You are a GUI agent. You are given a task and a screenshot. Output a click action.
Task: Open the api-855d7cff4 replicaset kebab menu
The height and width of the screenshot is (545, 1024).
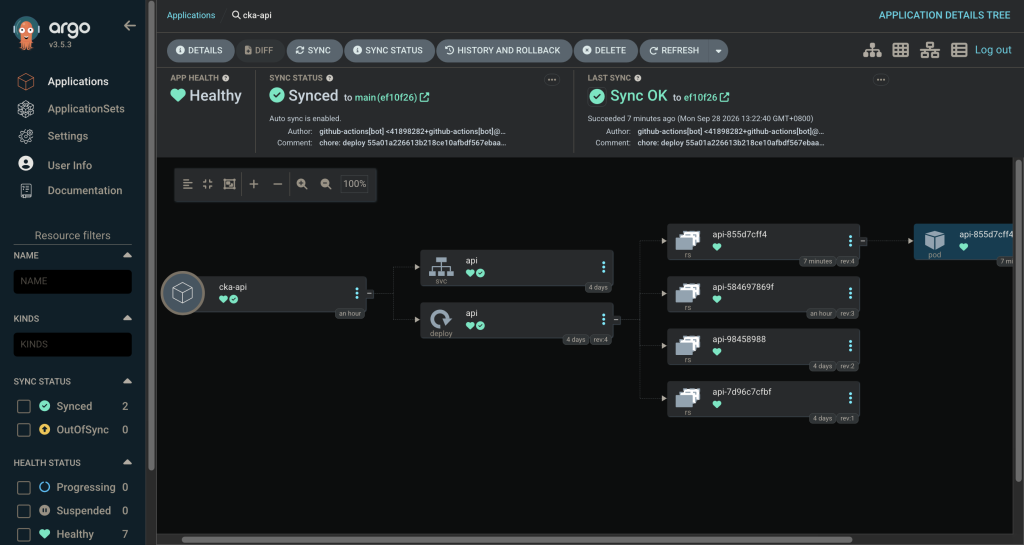[850, 241]
